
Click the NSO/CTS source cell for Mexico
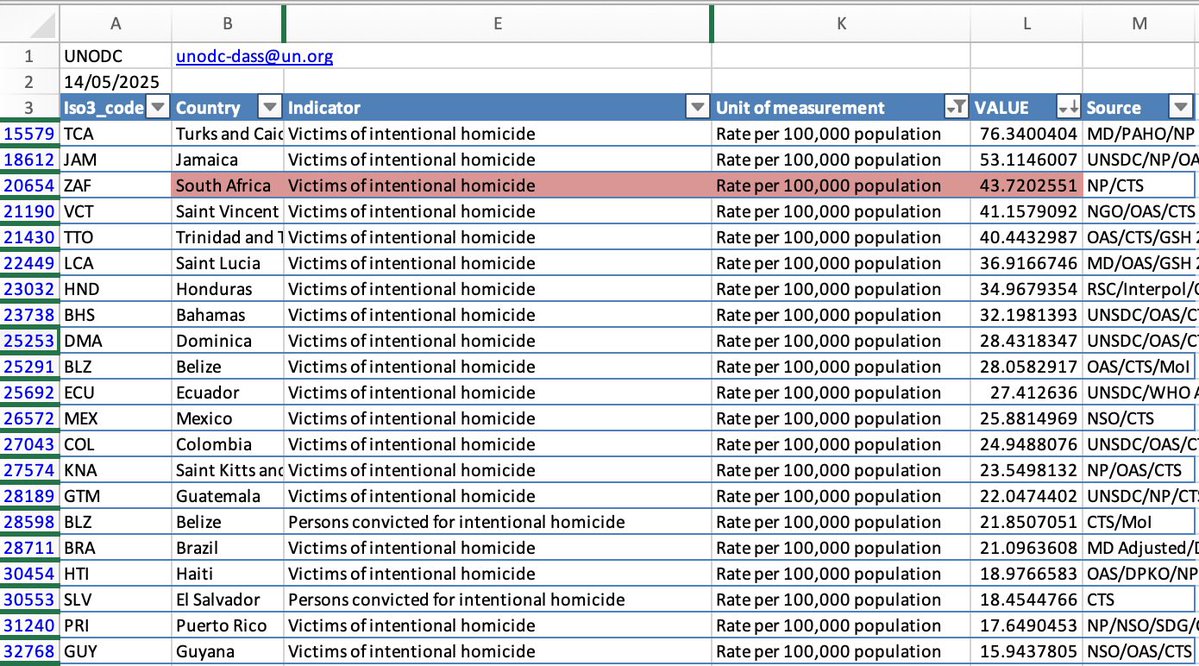pos(1140,418)
